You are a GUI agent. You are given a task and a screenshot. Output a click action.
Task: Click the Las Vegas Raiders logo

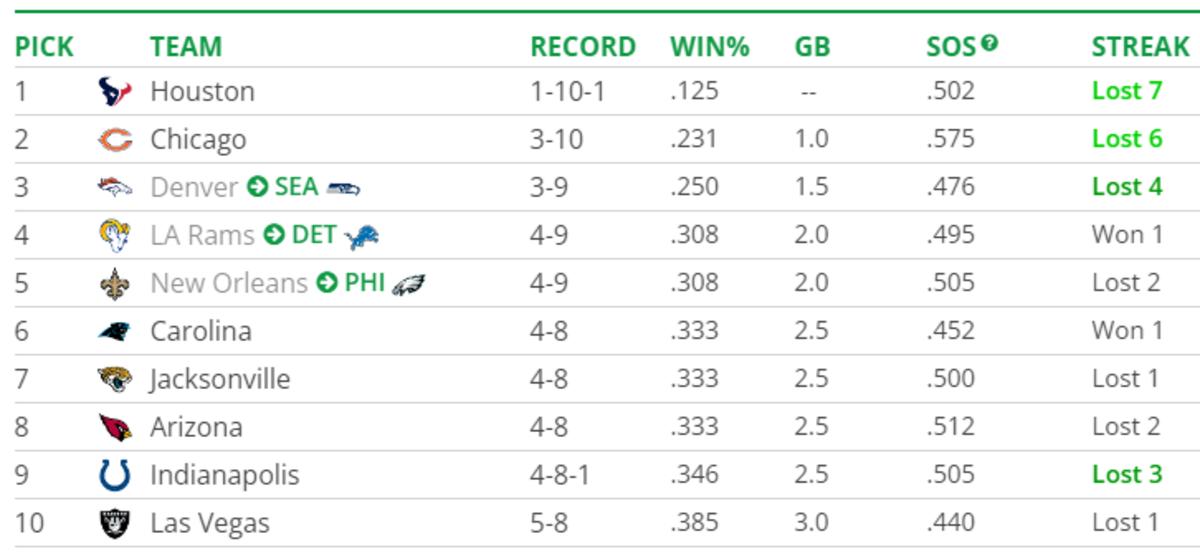click(115, 524)
